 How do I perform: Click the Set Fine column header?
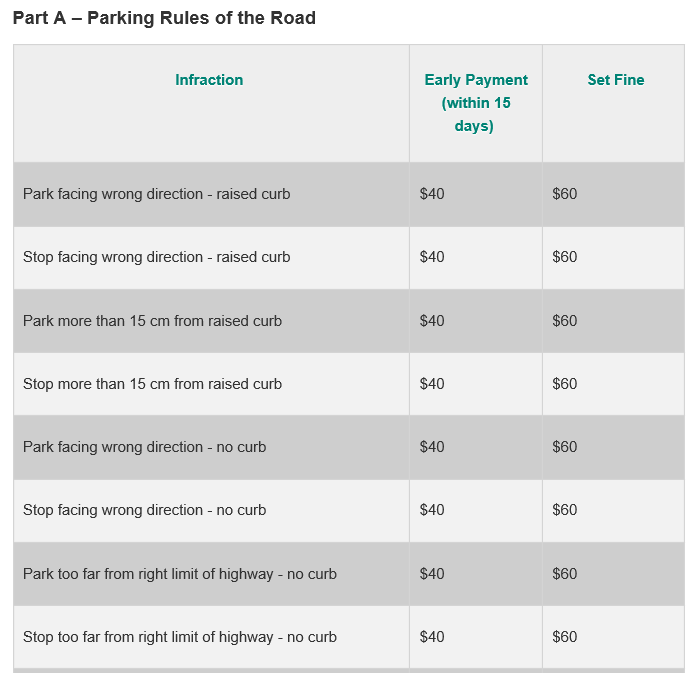(x=616, y=80)
